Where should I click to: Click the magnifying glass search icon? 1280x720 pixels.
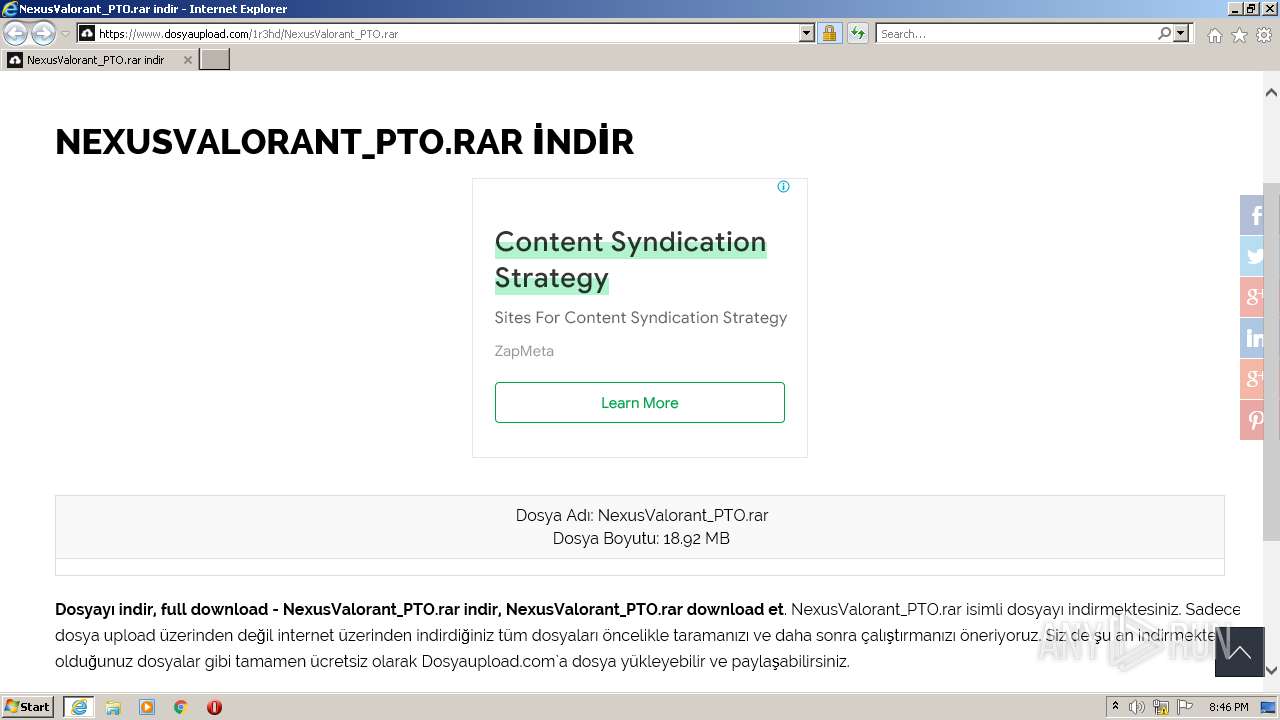pos(1164,33)
